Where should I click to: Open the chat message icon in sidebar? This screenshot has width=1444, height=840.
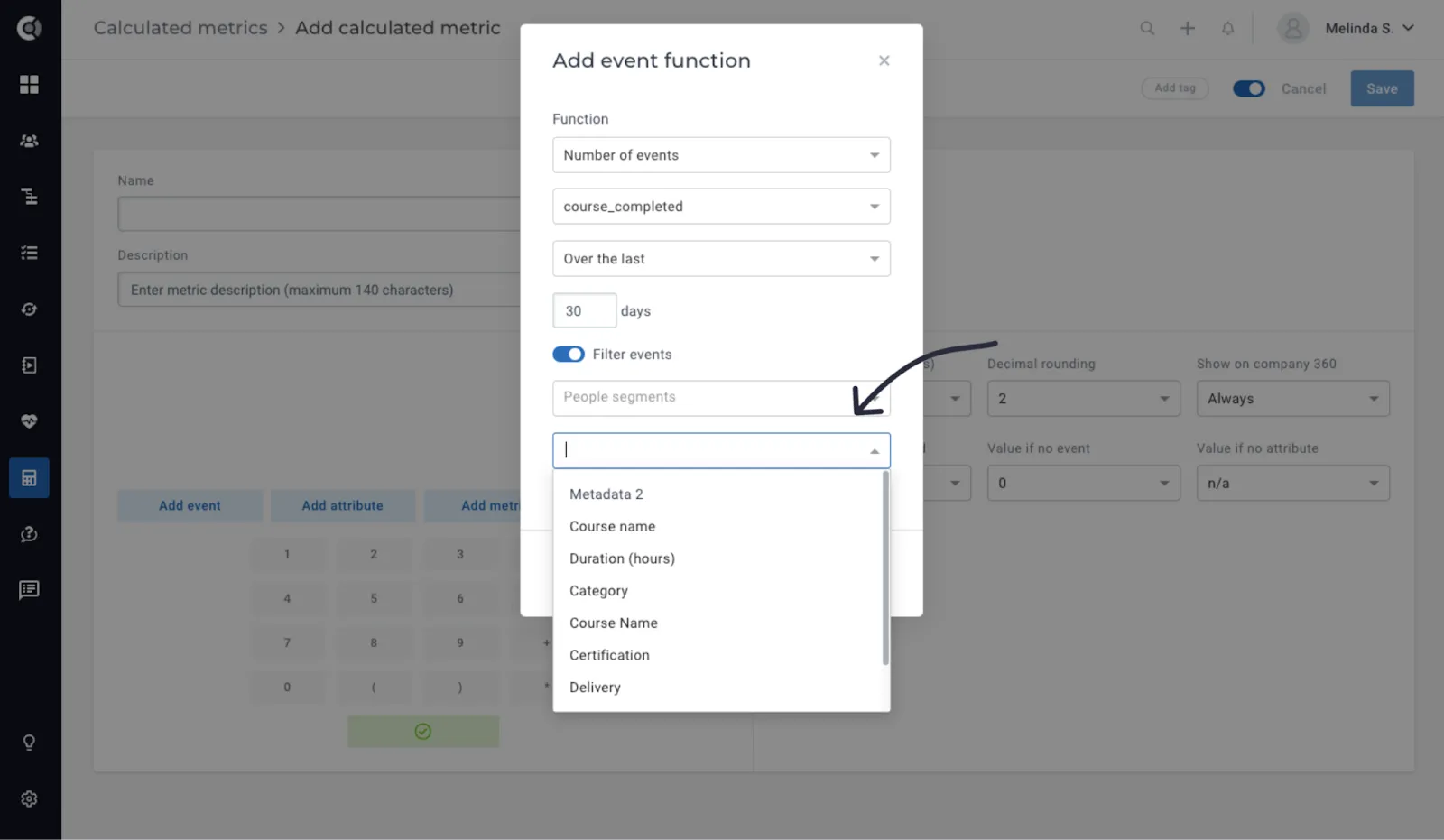point(29,590)
